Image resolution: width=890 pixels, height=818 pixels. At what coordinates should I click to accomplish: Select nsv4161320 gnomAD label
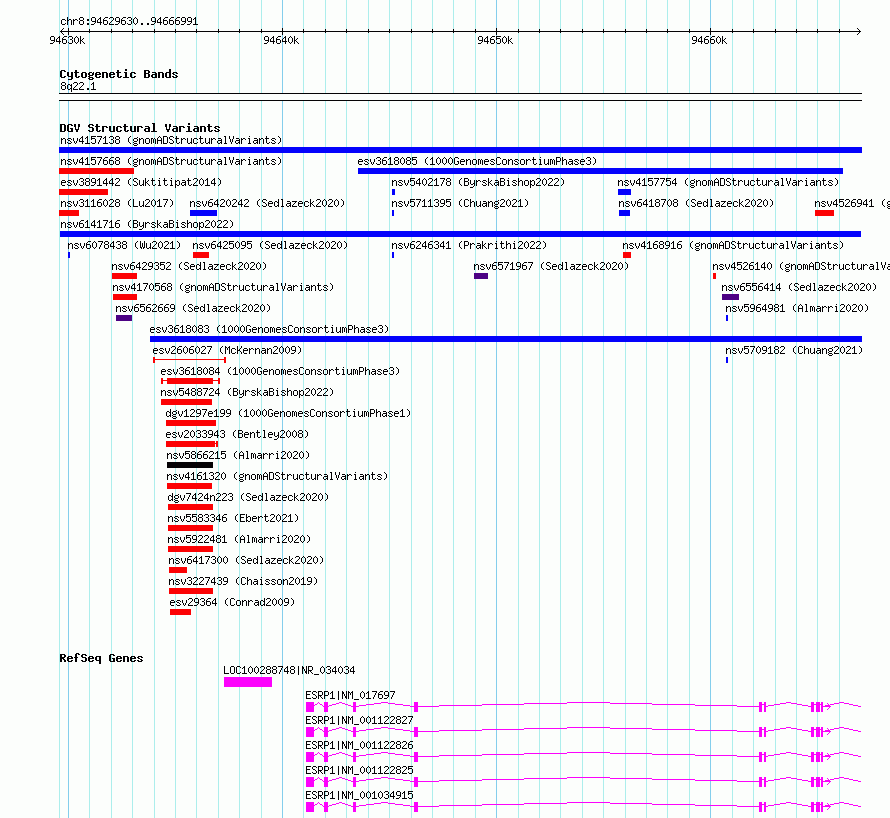pos(277,476)
